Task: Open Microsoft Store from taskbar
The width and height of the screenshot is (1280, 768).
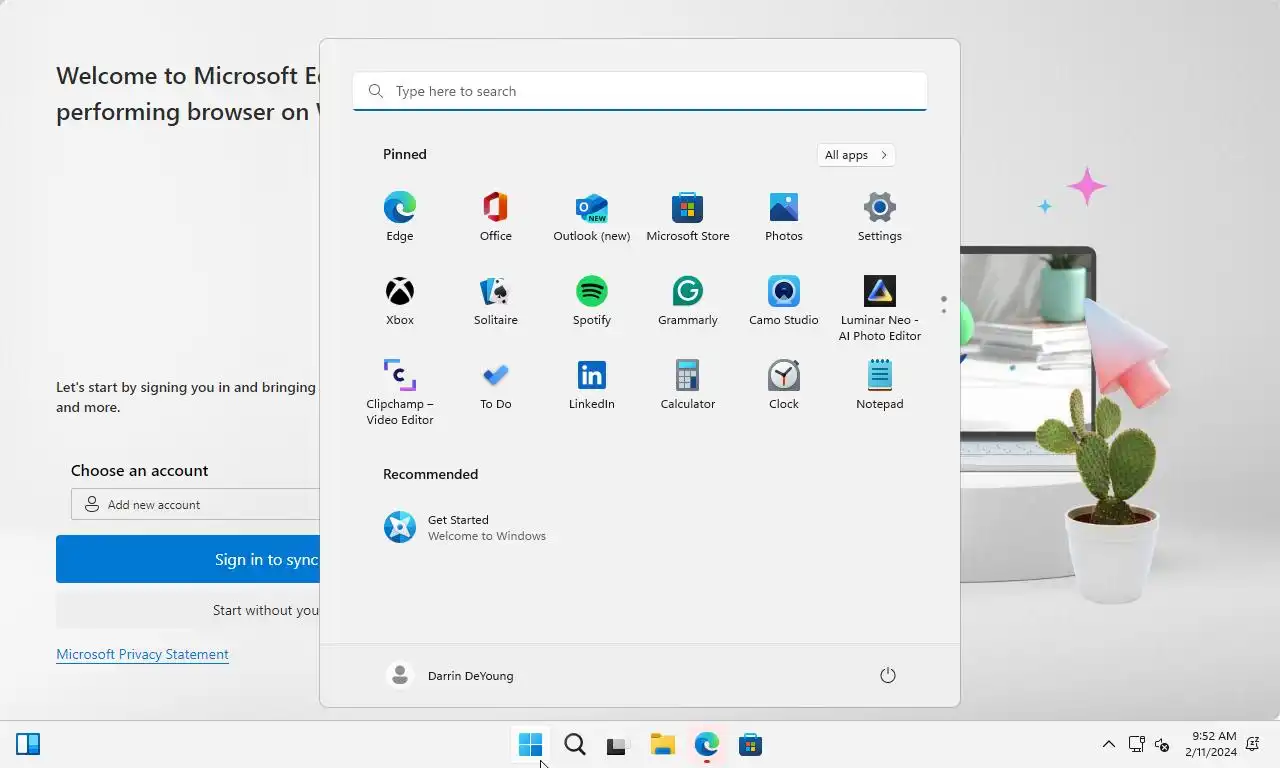Action: tap(750, 744)
